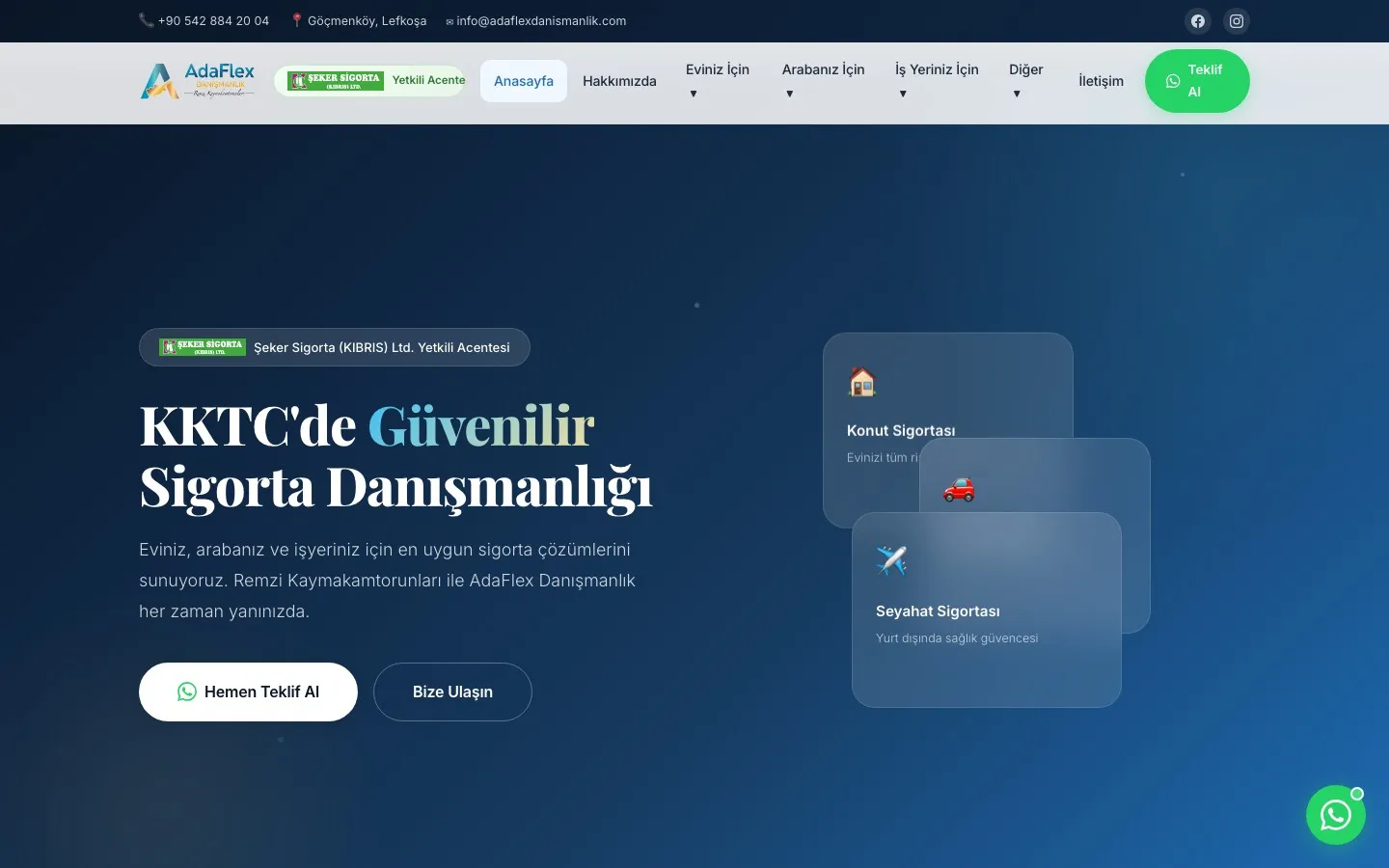
Task: Call the phone number +90 542 884 20 04
Action: [x=213, y=20]
